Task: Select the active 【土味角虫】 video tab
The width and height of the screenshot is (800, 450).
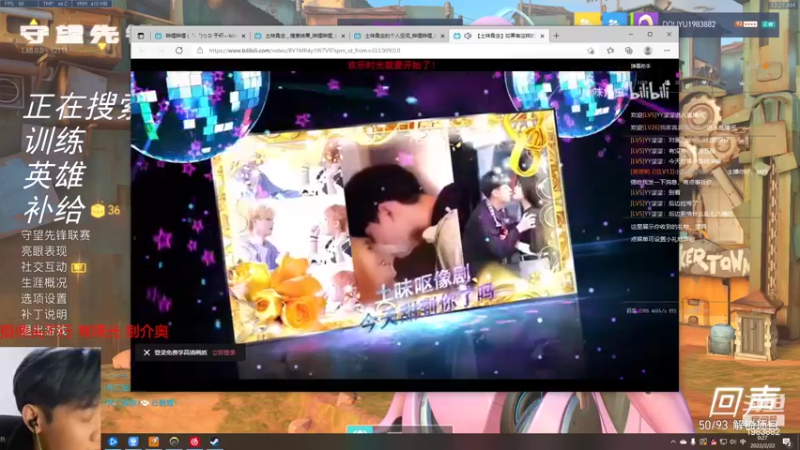Action: pyautogui.click(x=499, y=36)
